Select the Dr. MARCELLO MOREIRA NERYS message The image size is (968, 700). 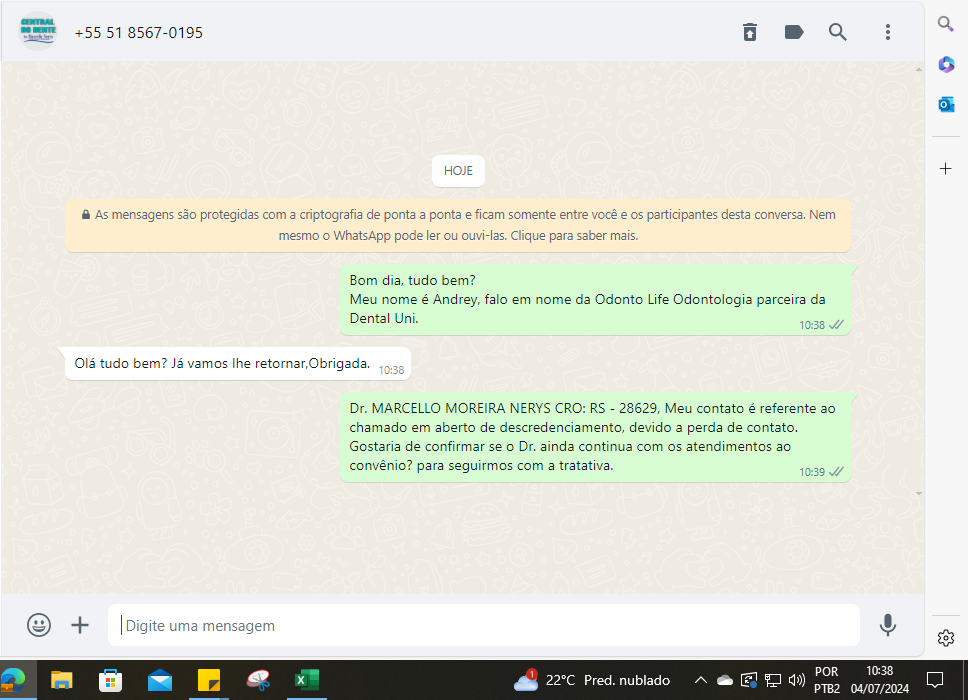click(595, 437)
